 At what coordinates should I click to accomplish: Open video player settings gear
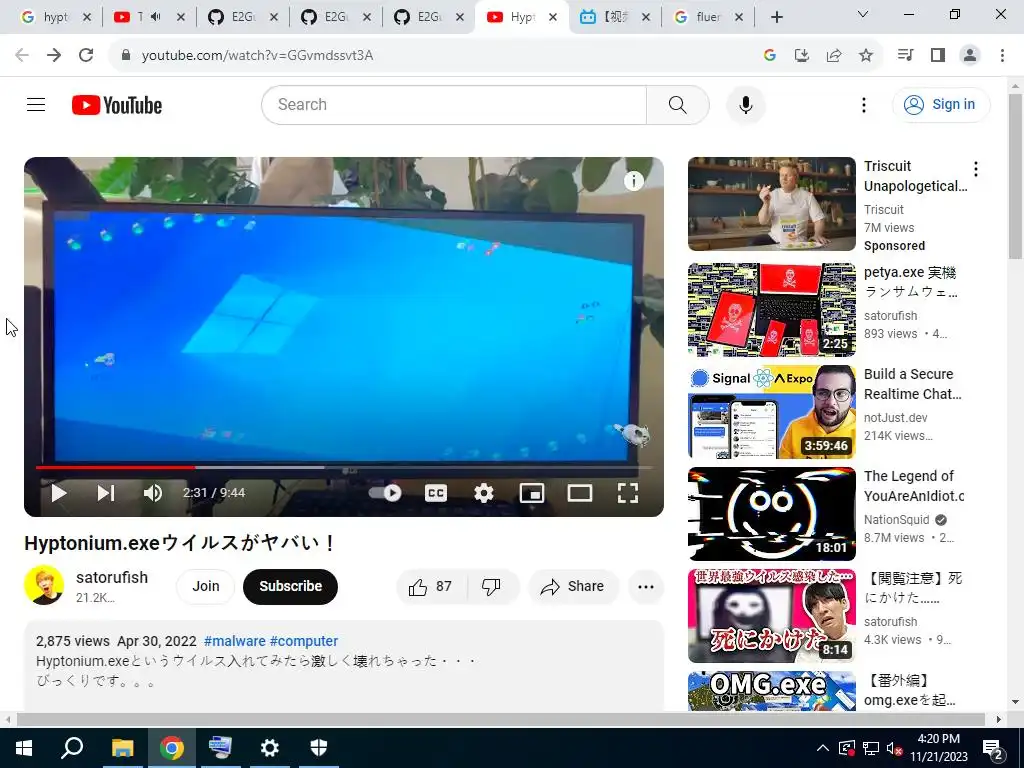pyautogui.click(x=484, y=493)
